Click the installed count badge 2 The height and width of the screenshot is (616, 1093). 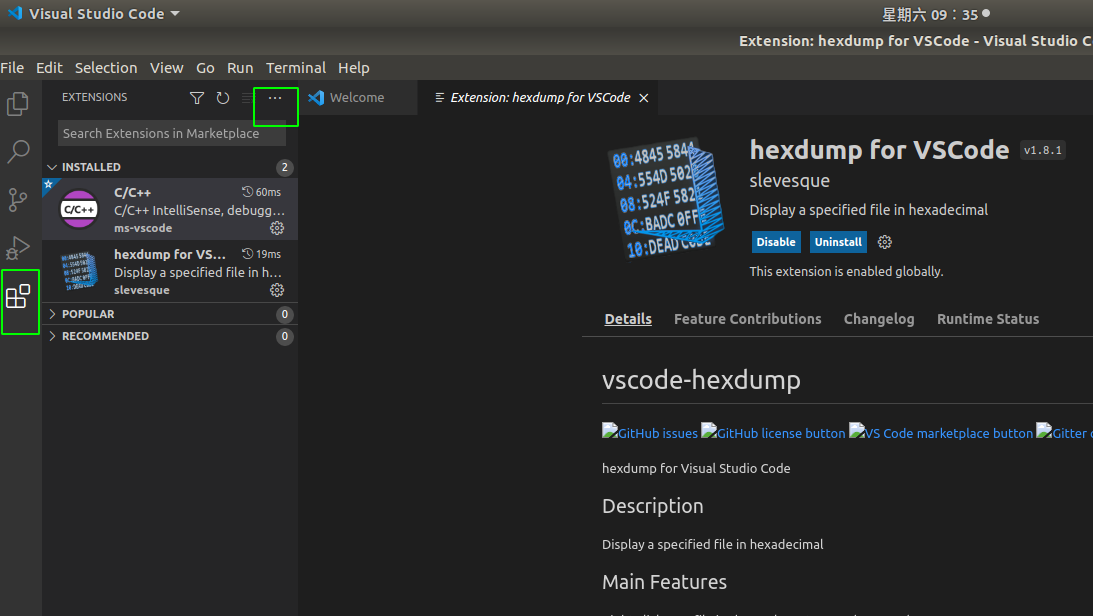[x=284, y=167]
